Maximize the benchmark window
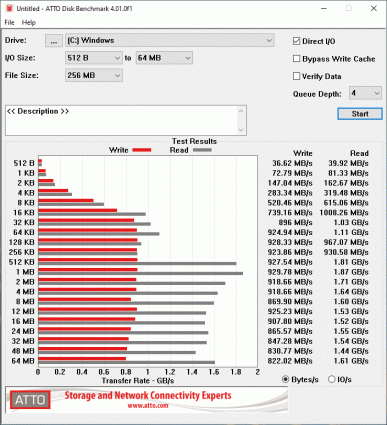 pyautogui.click(x=348, y=8)
